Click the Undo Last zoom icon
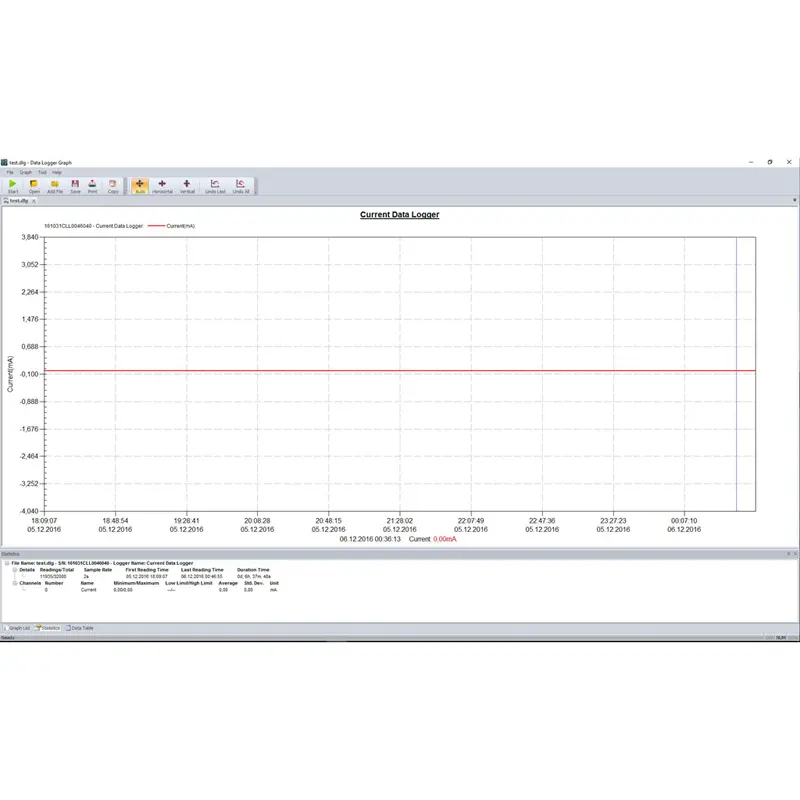 (215, 185)
